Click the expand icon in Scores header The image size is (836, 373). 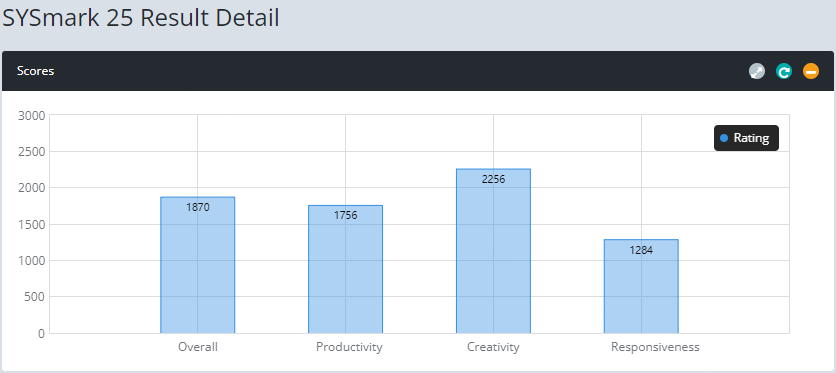pyautogui.click(x=757, y=71)
